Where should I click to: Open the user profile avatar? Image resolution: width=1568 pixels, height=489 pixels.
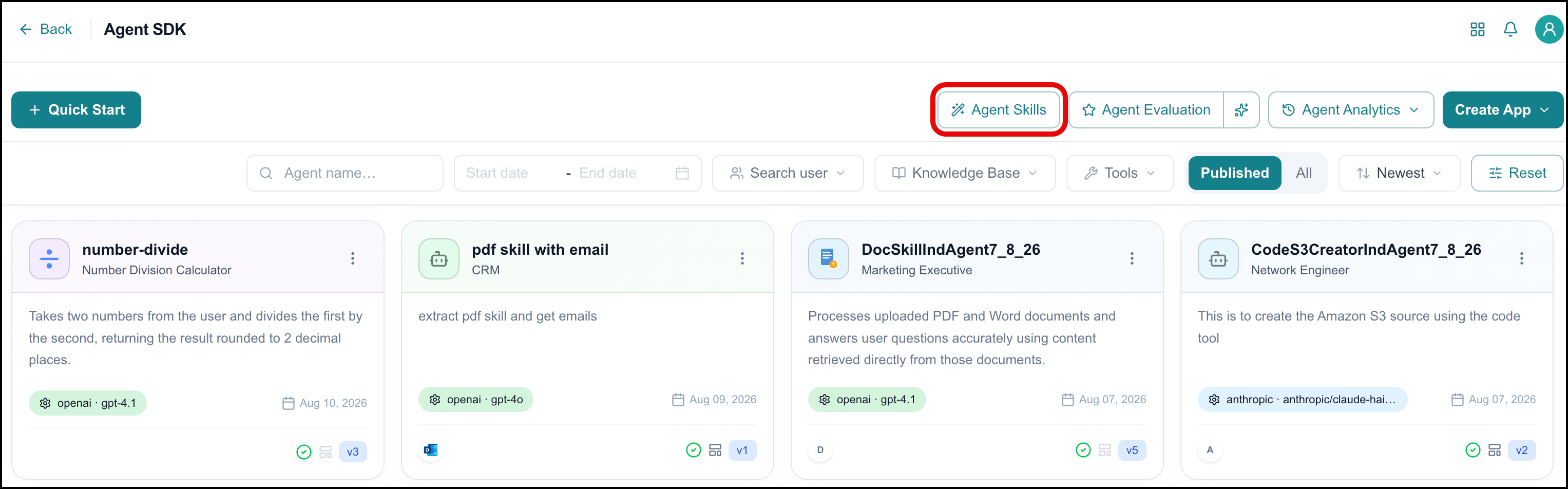click(x=1549, y=29)
